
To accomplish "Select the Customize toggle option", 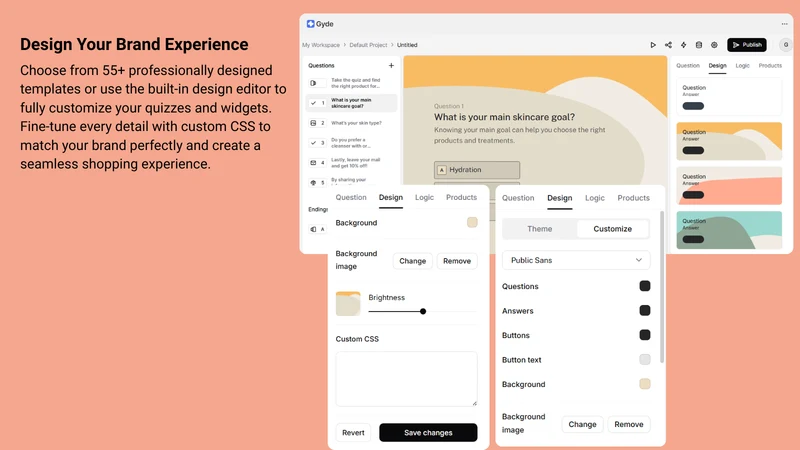I will 613,229.
